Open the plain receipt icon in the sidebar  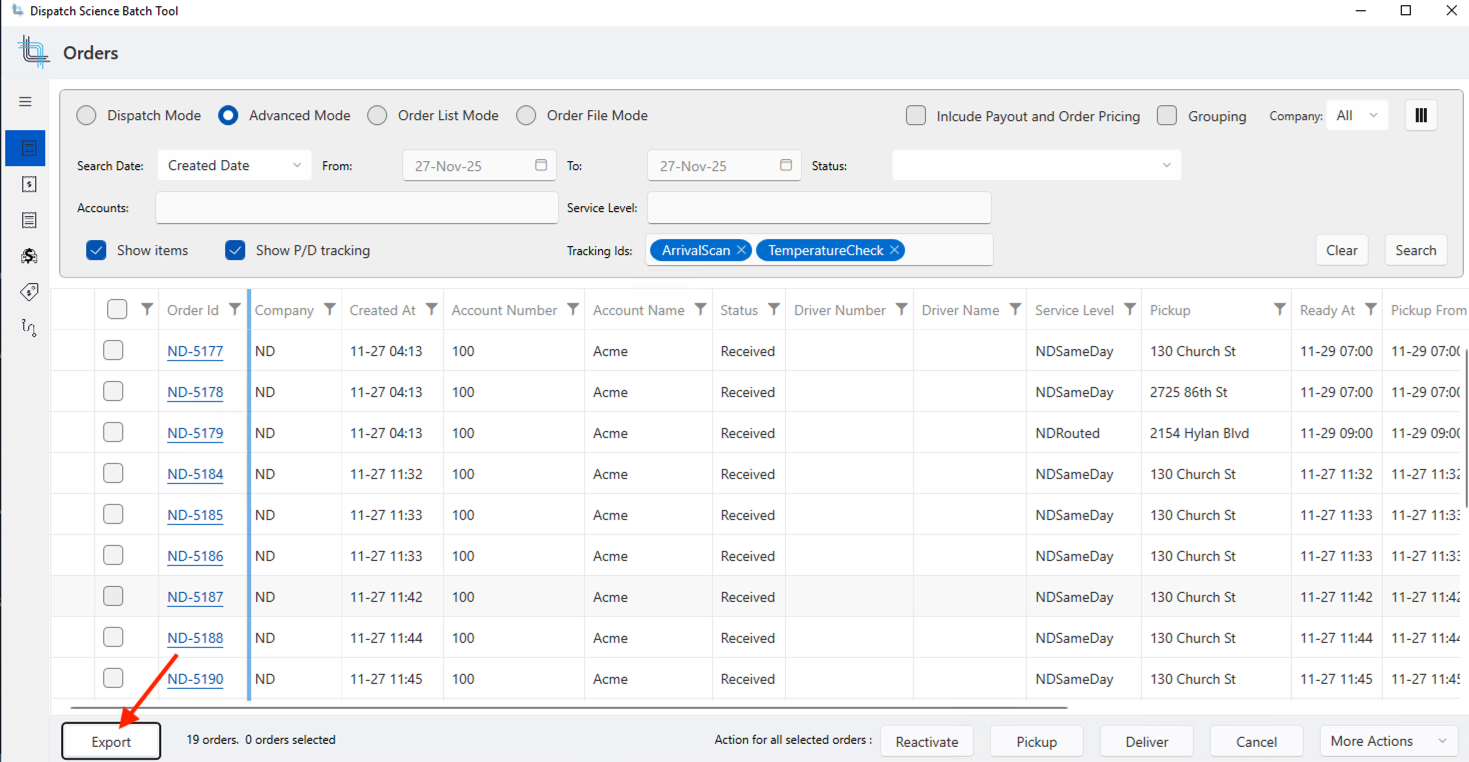[29, 220]
